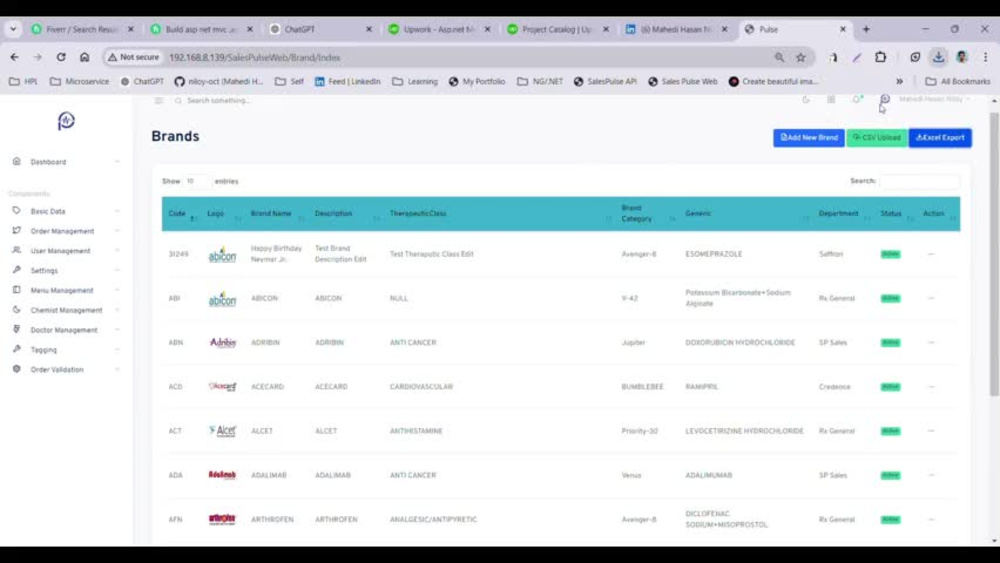Click the Chemist Management sidebar icon

17,309
